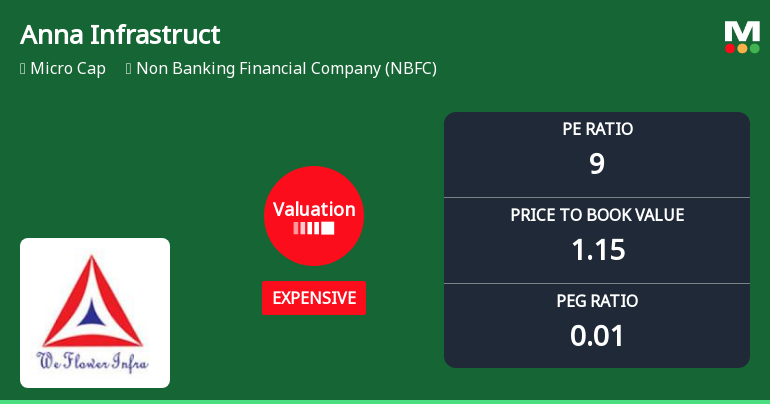
Task: Click the PE ratio value 9
Action: coord(597,163)
